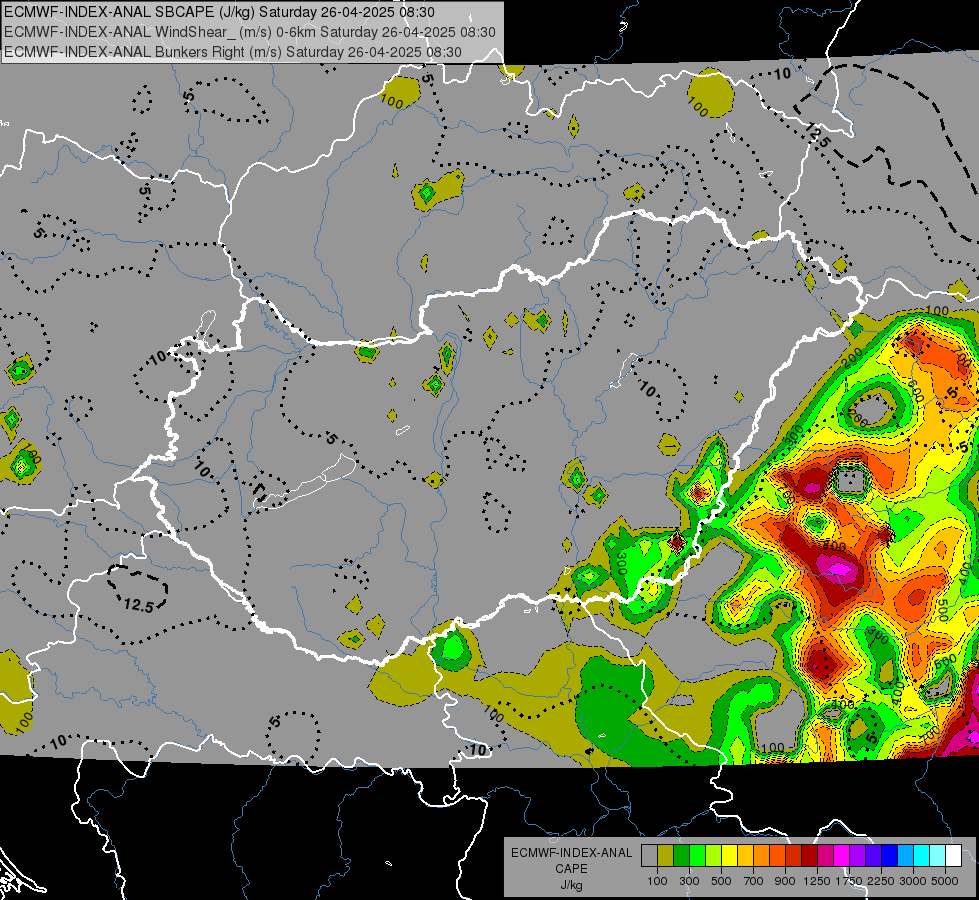Click the 5000 legend scale value

(x=945, y=881)
